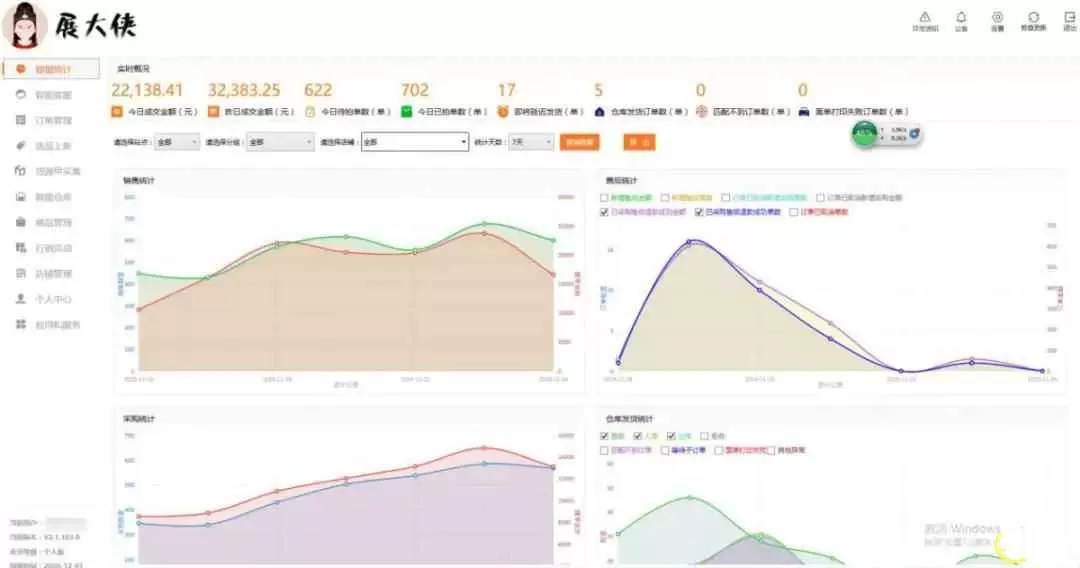Open the 7天 statistics days dropdown
This screenshot has height=568, width=1080.
click(531, 143)
